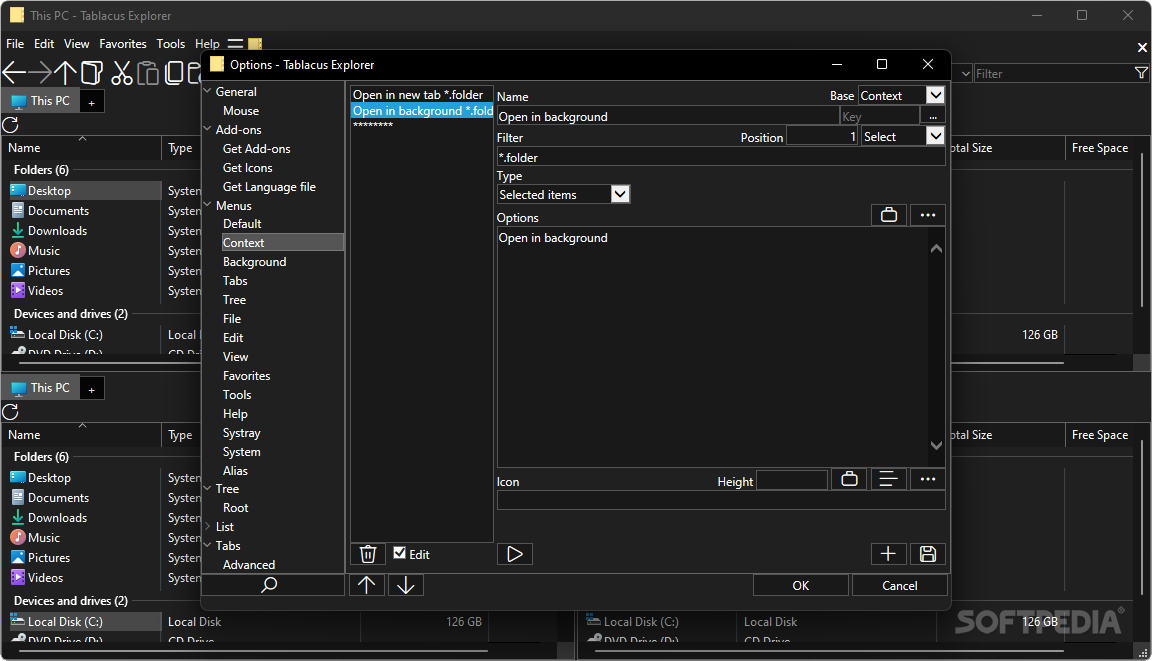Screen dimensions: 1152x661
Task: Select 'Open in new tab *.folder' entry
Action: pyautogui.click(x=421, y=95)
